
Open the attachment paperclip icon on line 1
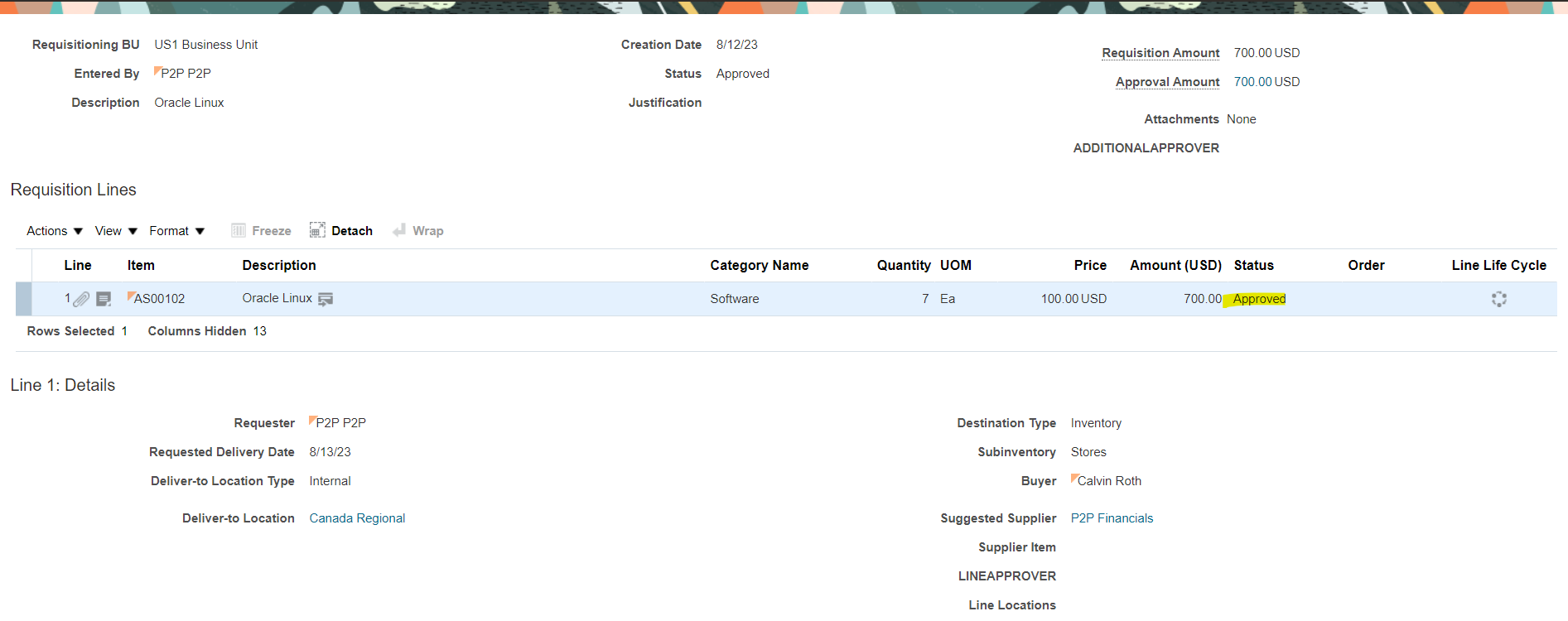[81, 299]
